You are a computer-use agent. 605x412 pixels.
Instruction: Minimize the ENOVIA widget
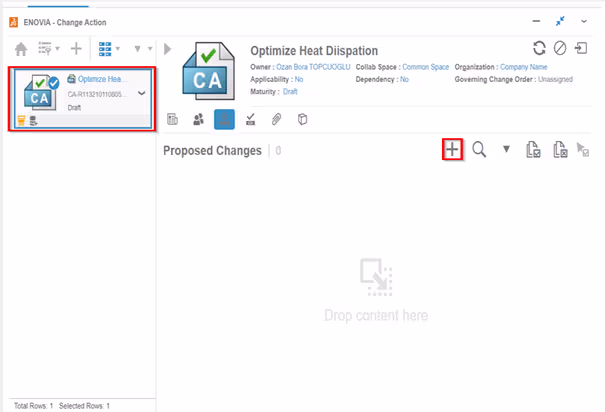(536, 21)
